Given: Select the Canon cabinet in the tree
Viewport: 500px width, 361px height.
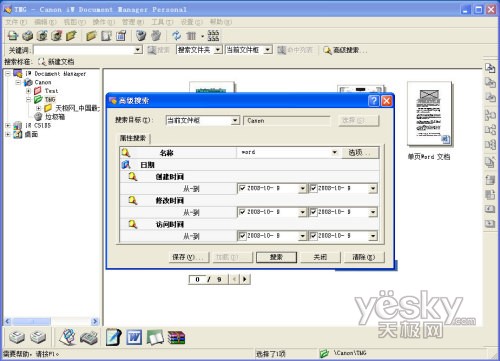Looking at the screenshot, I should click(x=43, y=82).
